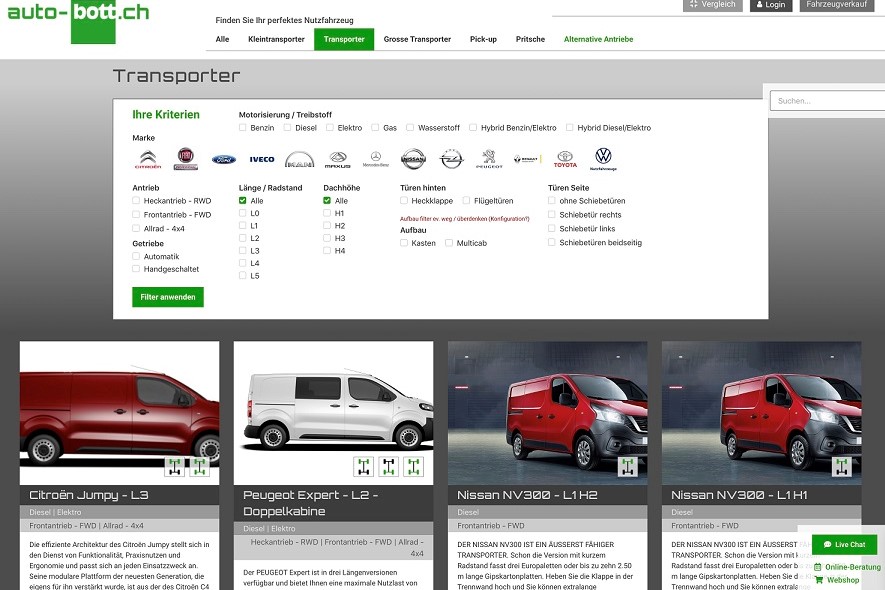Choose the Toyota brand logo
Screen dimensions: 885x590
[565, 159]
